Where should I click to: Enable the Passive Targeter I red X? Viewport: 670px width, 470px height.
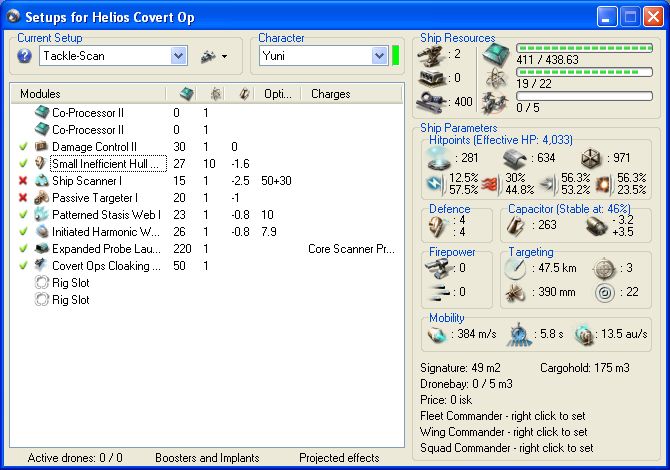pyautogui.click(x=23, y=198)
